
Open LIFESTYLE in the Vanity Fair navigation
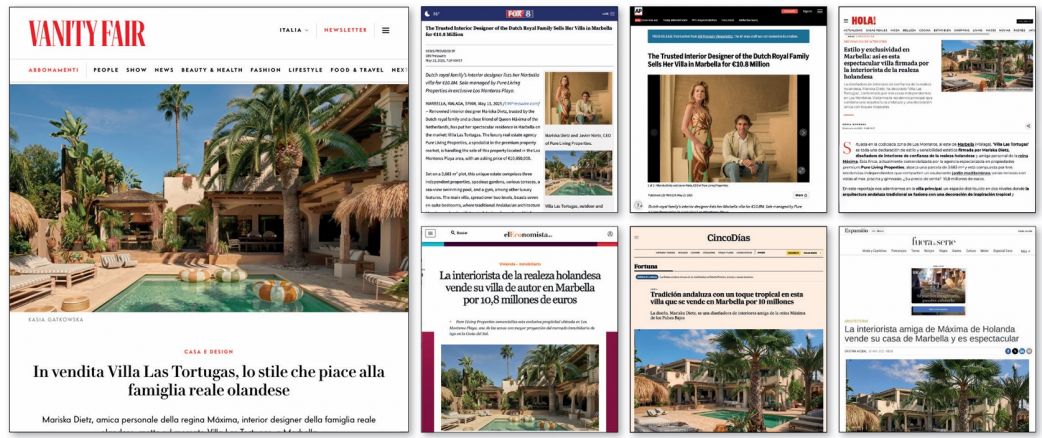point(306,70)
